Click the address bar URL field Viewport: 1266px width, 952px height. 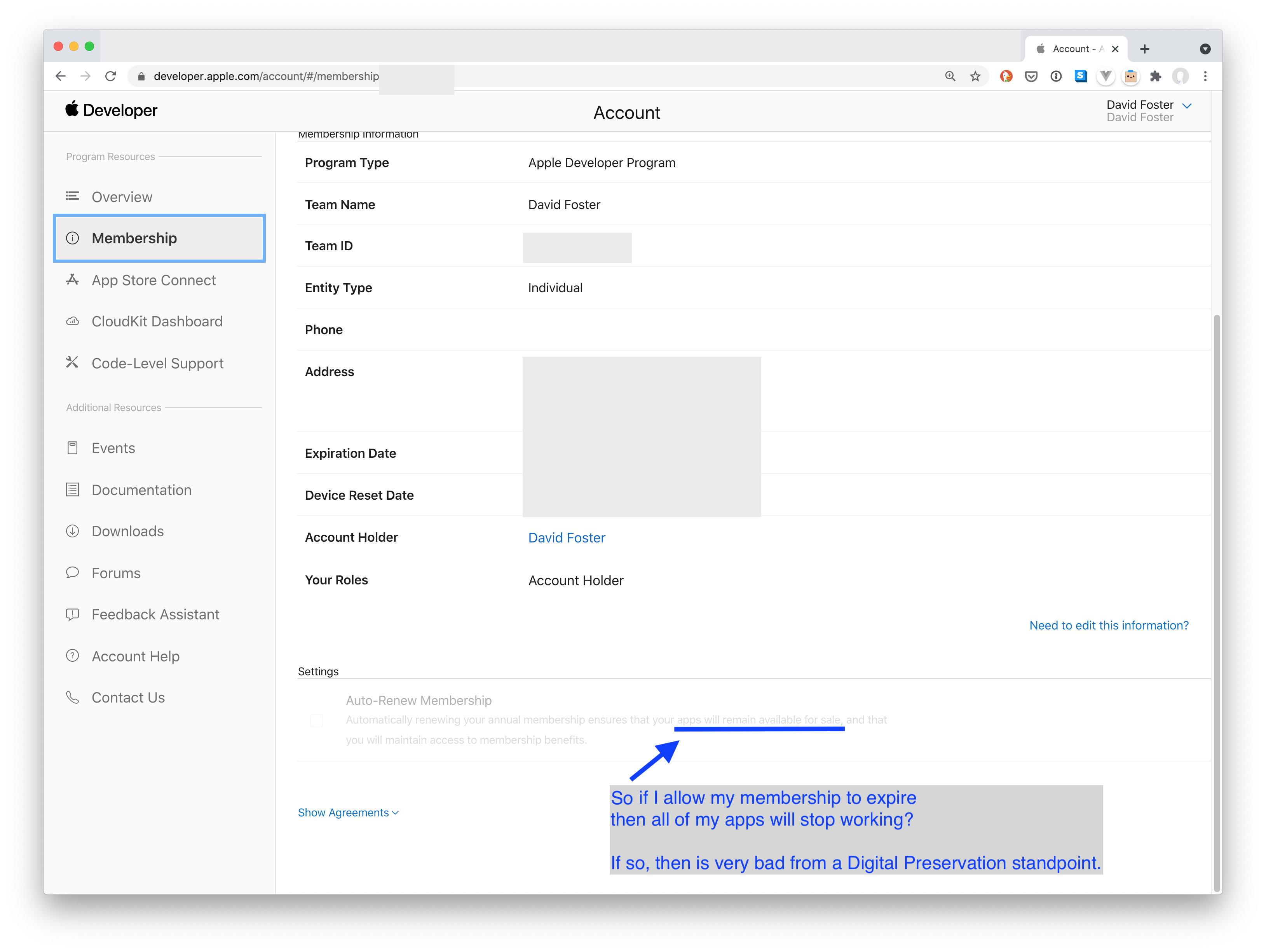click(266, 76)
